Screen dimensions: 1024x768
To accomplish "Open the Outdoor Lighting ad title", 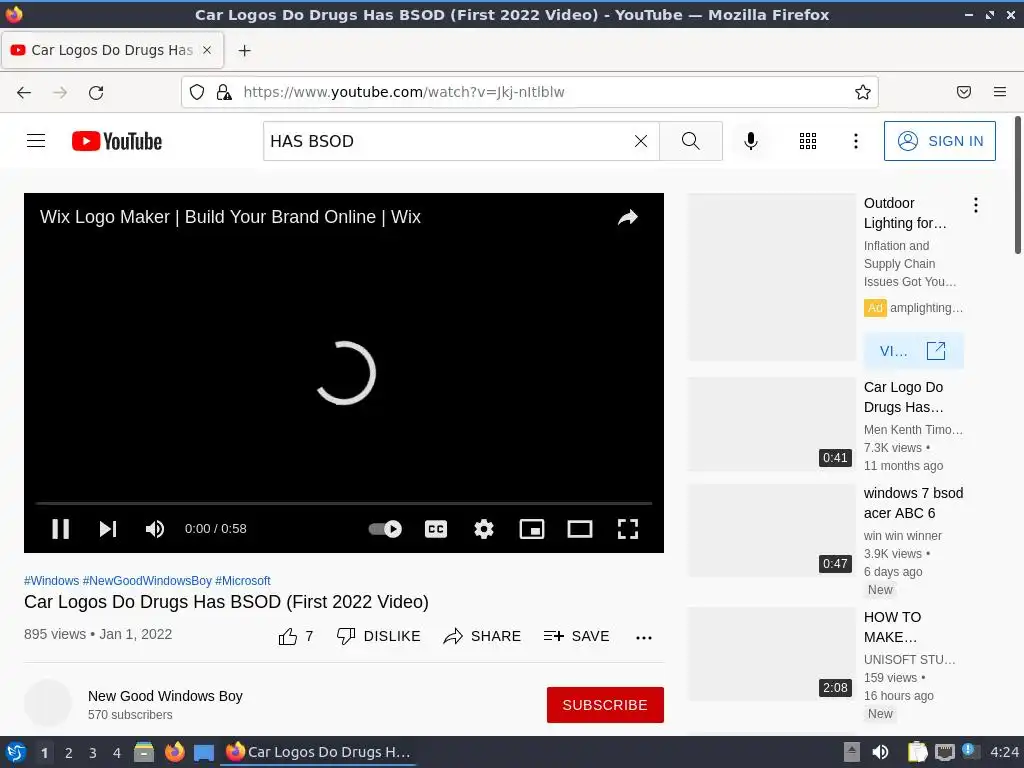I will click(904, 213).
